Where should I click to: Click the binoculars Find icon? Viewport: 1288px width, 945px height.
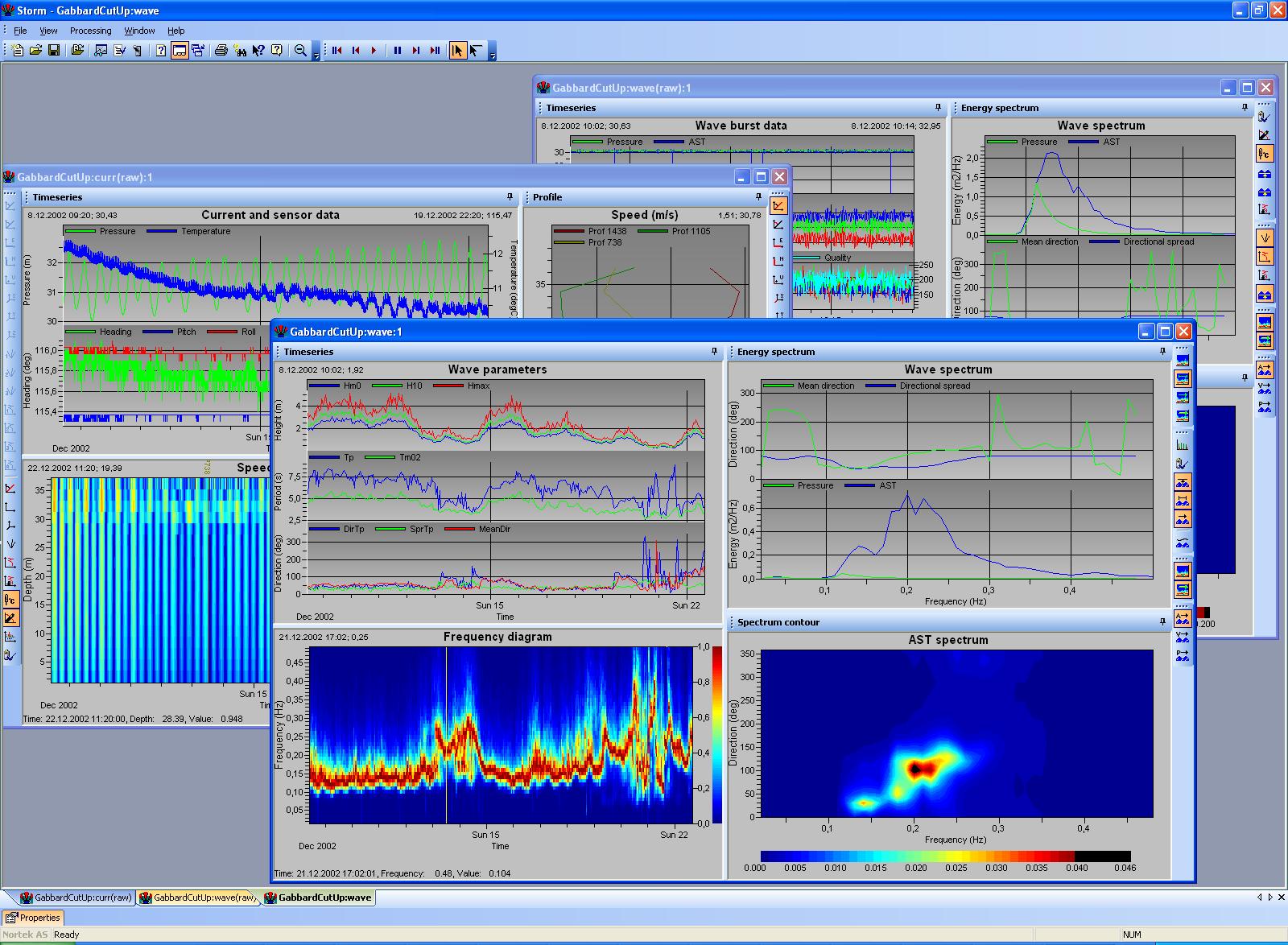click(x=240, y=51)
